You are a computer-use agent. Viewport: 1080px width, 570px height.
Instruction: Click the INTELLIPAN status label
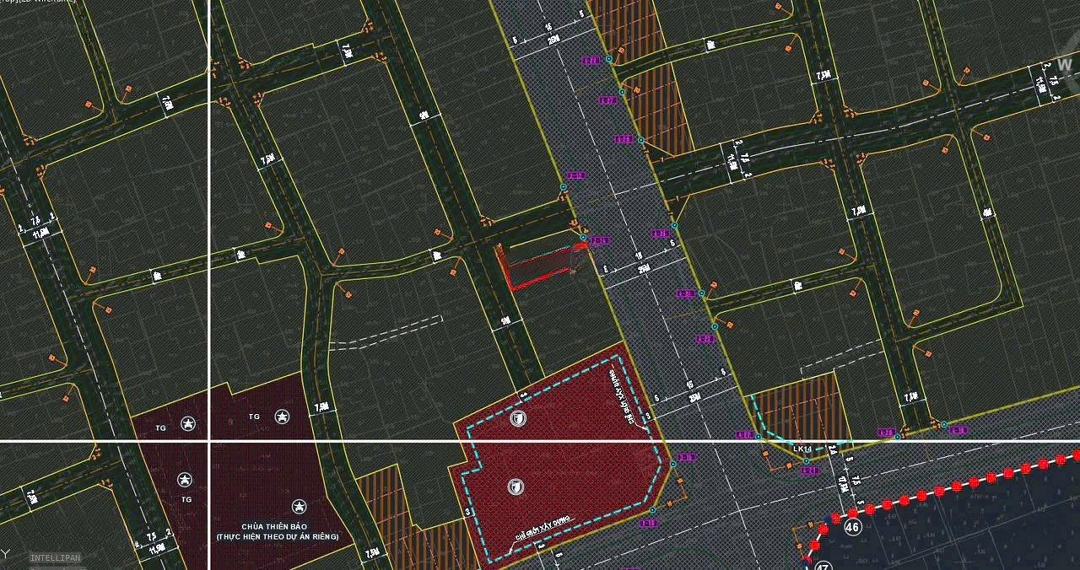(x=54, y=557)
